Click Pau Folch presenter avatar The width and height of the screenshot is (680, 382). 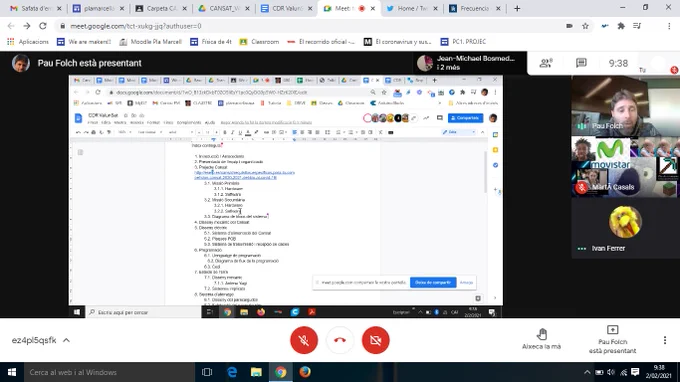click(x=21, y=63)
